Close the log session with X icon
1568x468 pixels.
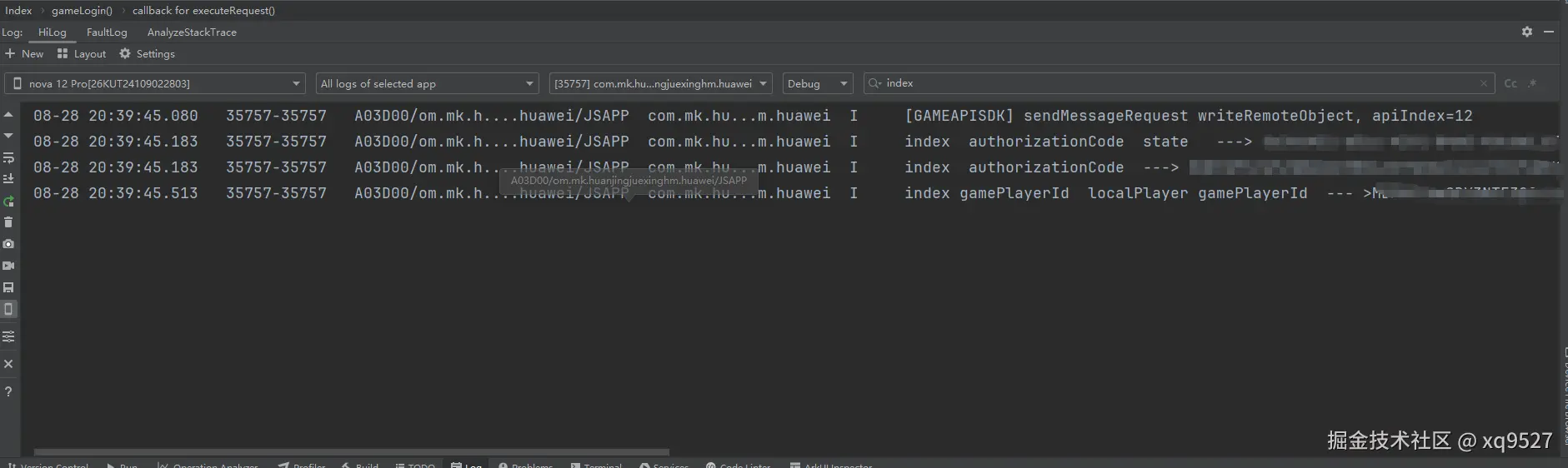8,364
